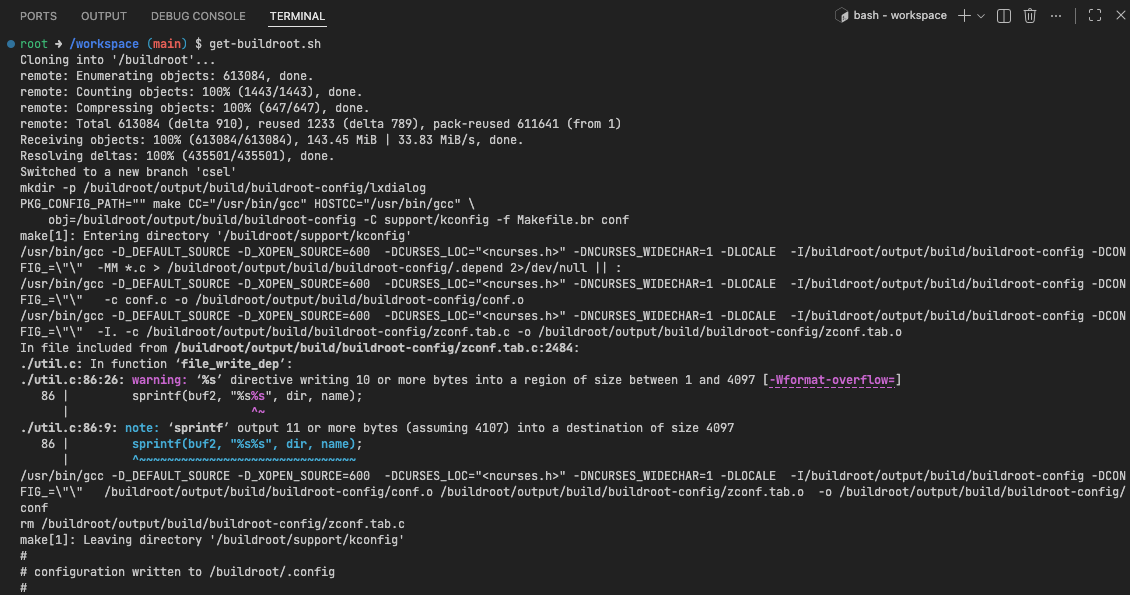Image resolution: width=1130 pixels, height=595 pixels.
Task: Click the 'Cloning into '/buildroot'...' line
Action: pos(117,60)
